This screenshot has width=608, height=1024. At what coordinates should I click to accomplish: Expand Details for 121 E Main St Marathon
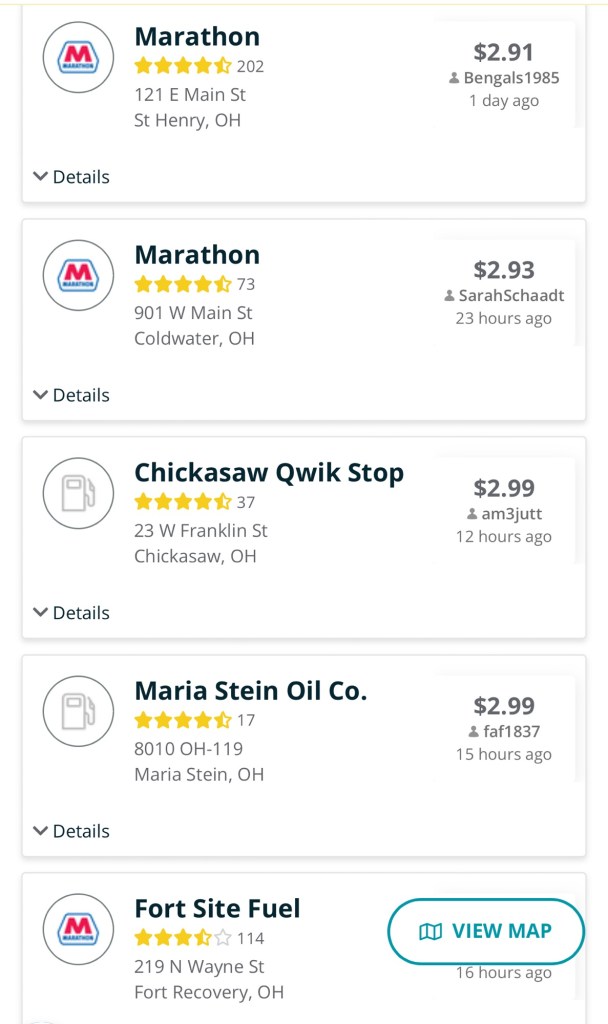click(71, 177)
